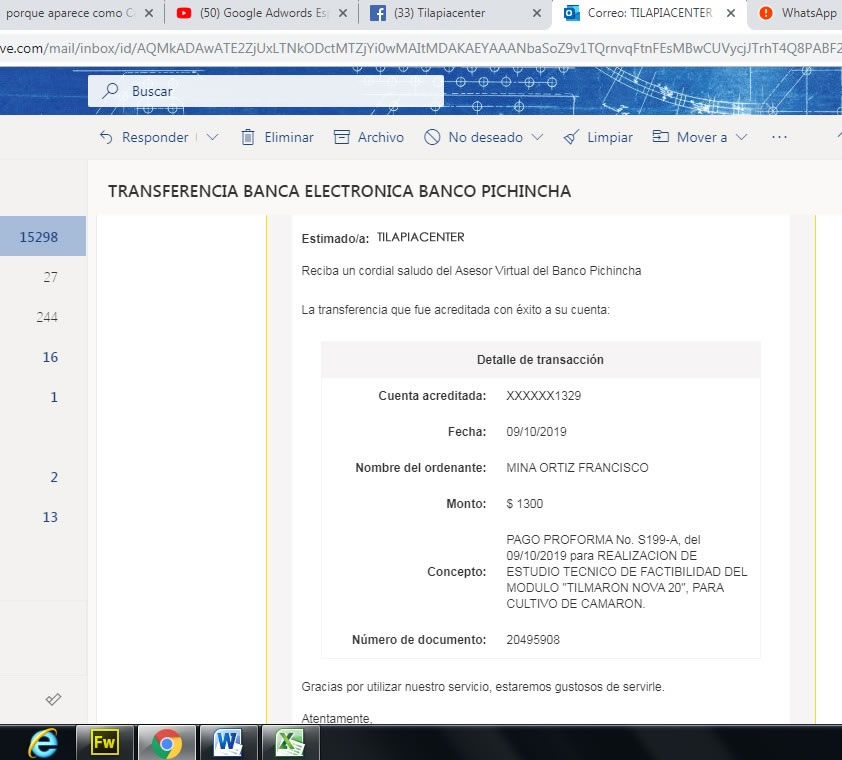Open Microsoft Excel from the taskbar

coord(291,743)
